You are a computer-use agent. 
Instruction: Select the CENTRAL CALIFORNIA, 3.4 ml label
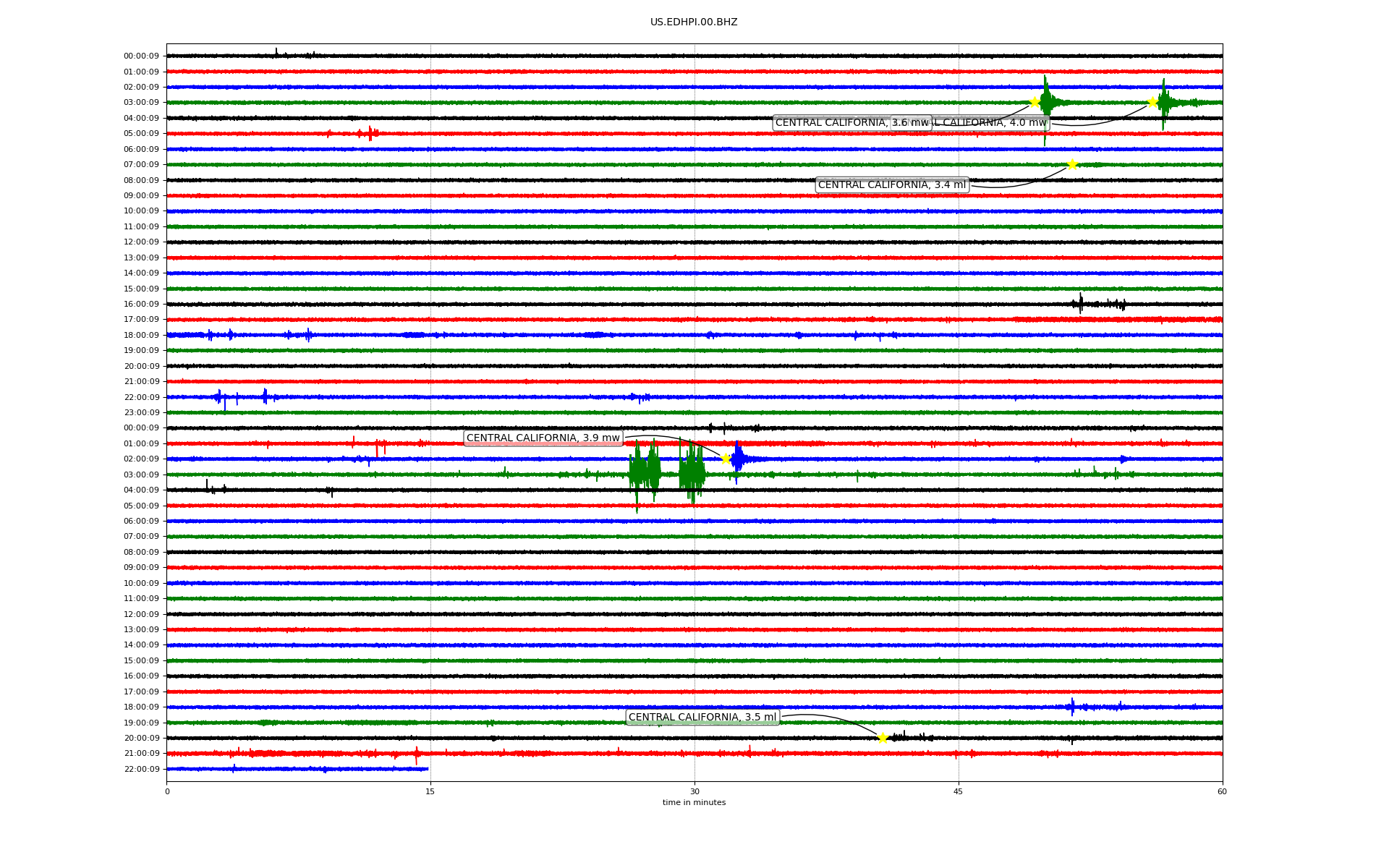coord(891,185)
